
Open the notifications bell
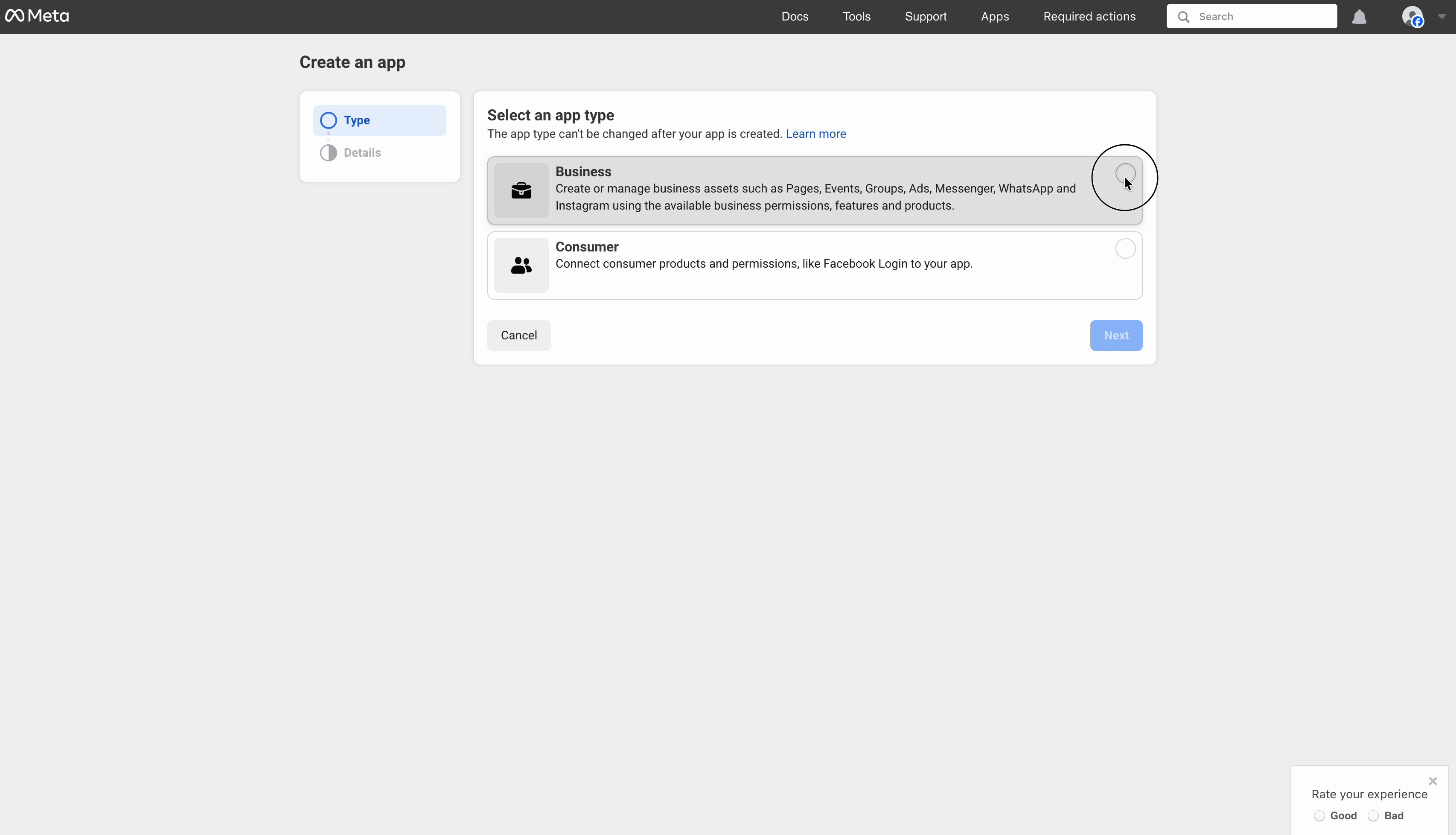(1359, 17)
